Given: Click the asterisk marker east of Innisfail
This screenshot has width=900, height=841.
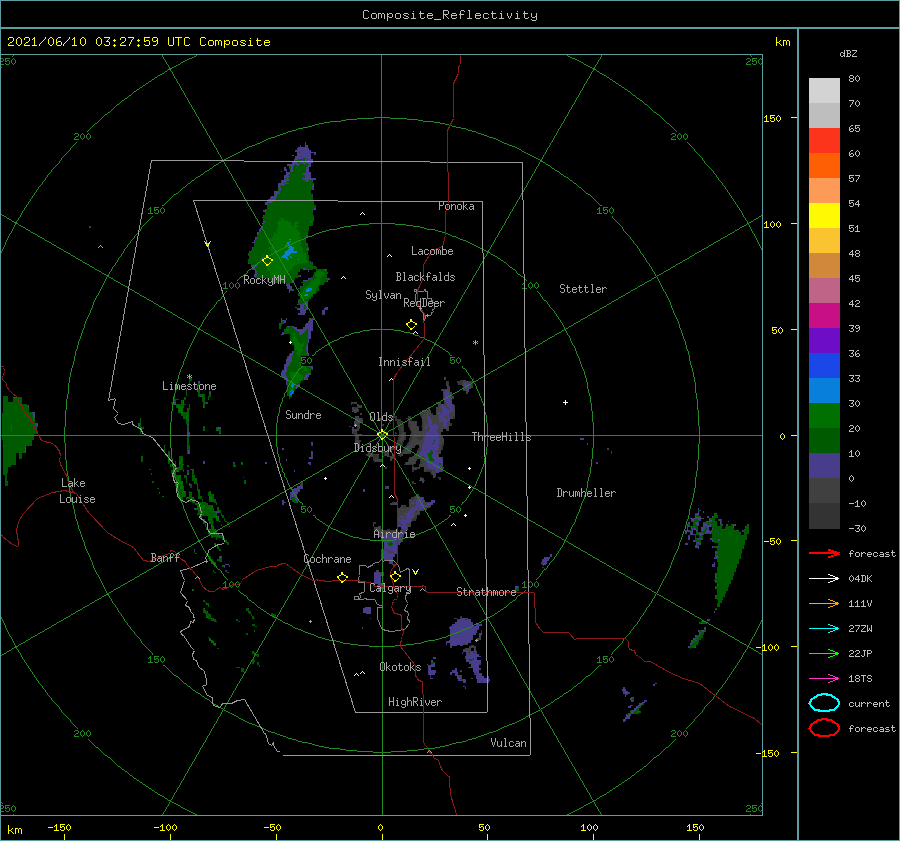Looking at the screenshot, I should click(x=475, y=343).
